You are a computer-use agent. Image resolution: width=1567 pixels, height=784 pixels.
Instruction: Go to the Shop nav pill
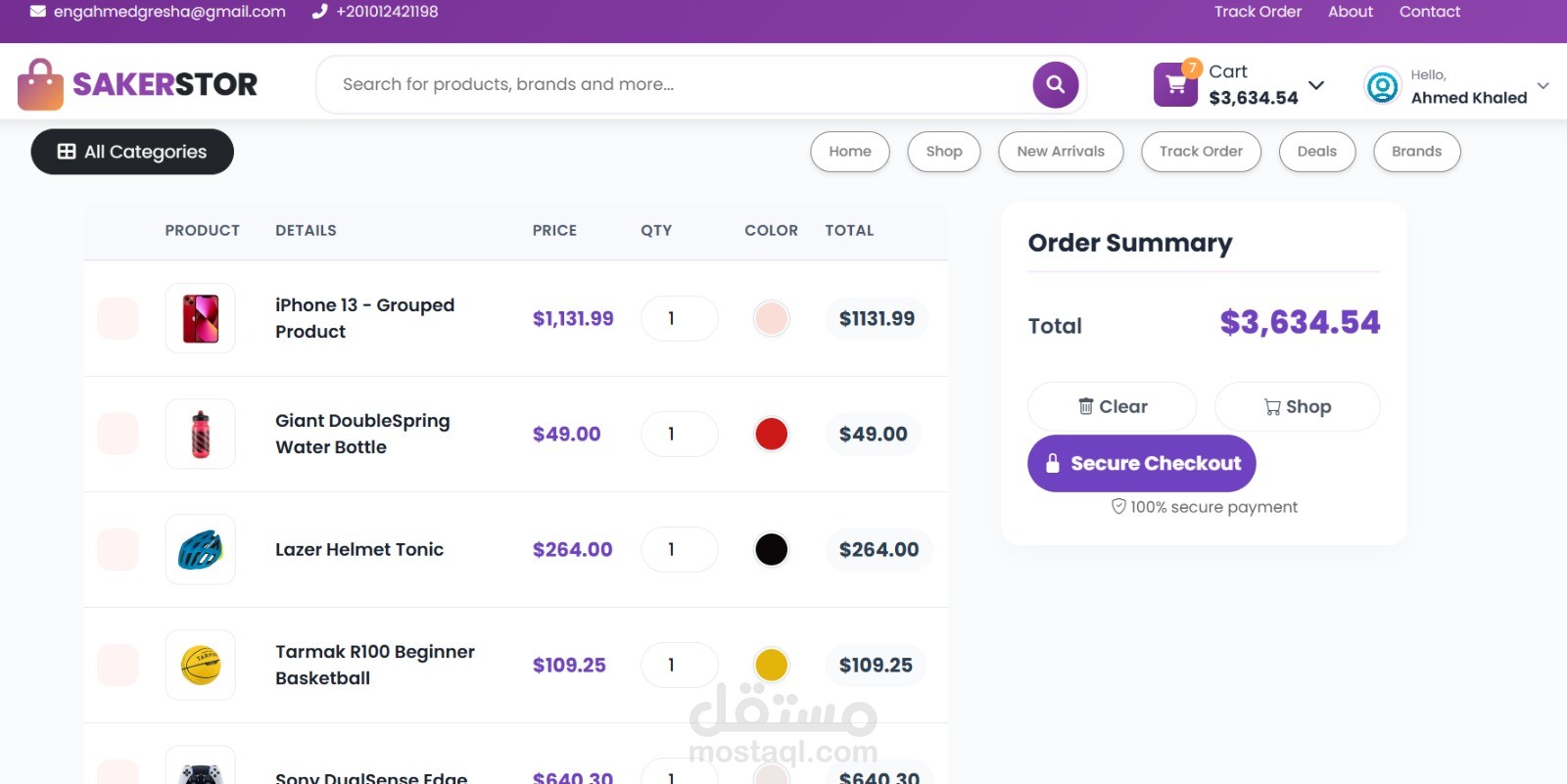[x=944, y=152]
